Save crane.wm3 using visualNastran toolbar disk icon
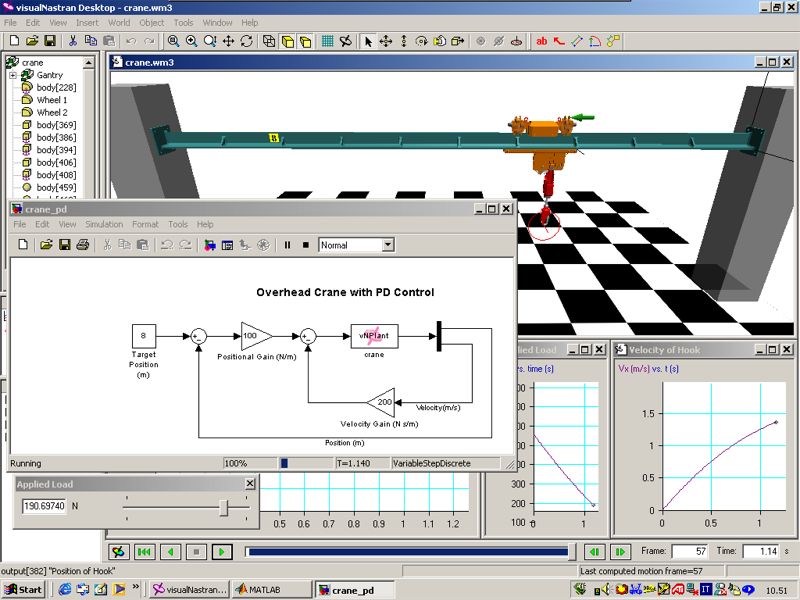 [x=49, y=41]
